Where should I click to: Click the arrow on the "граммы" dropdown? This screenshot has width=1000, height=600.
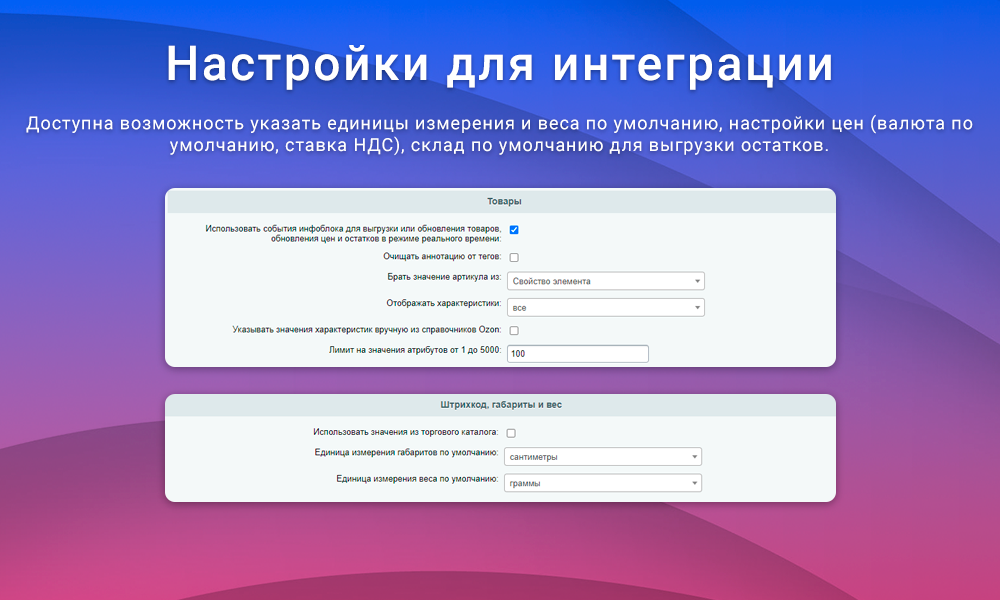pos(693,482)
